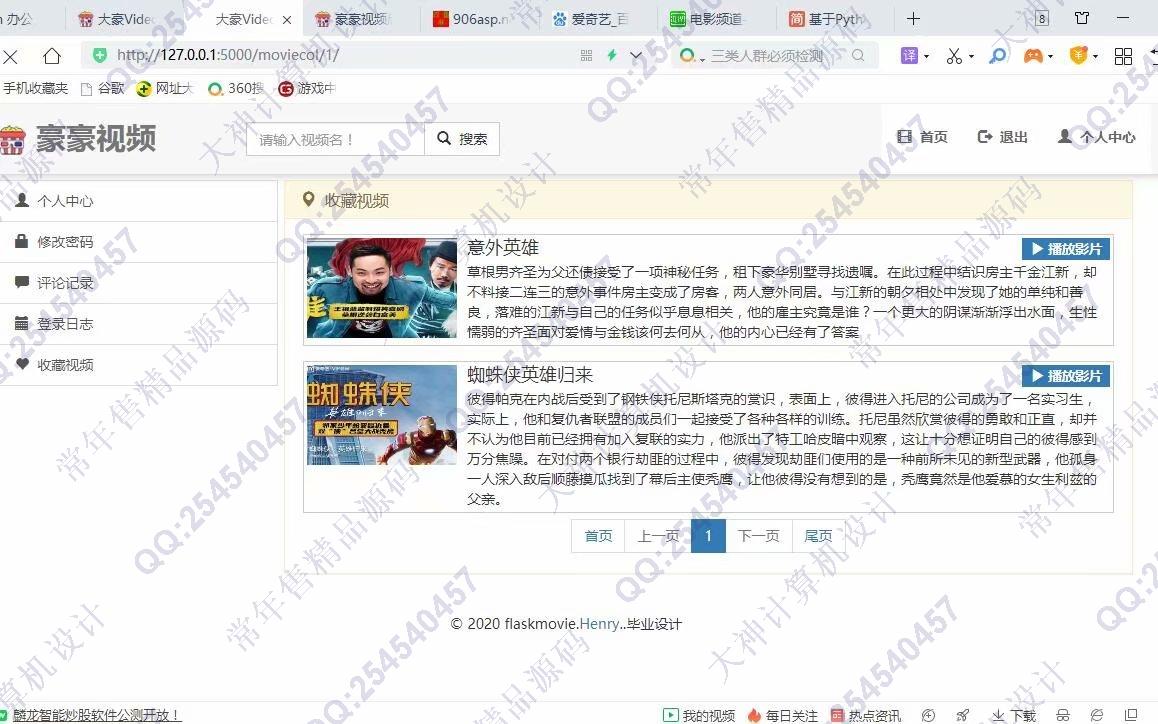Open 下载 downloads in the status bar

1014,715
